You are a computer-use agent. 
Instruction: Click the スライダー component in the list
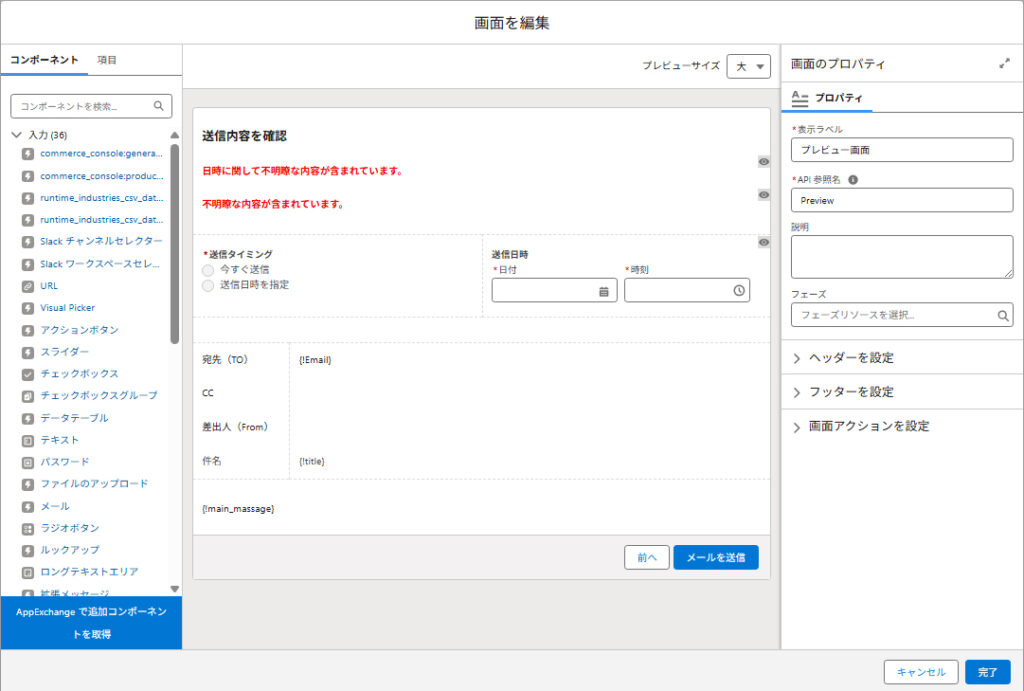coord(64,352)
